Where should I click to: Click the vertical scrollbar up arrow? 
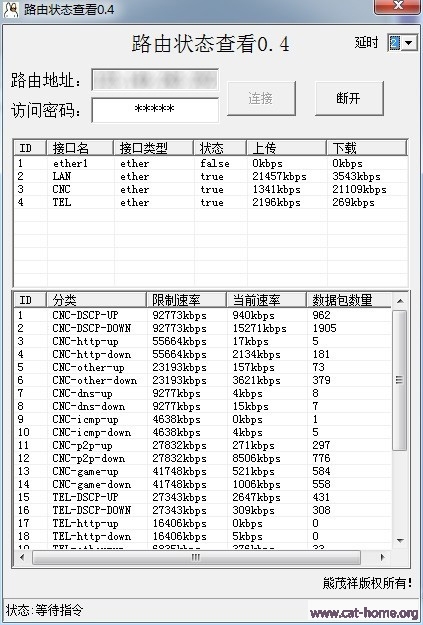coord(400,301)
